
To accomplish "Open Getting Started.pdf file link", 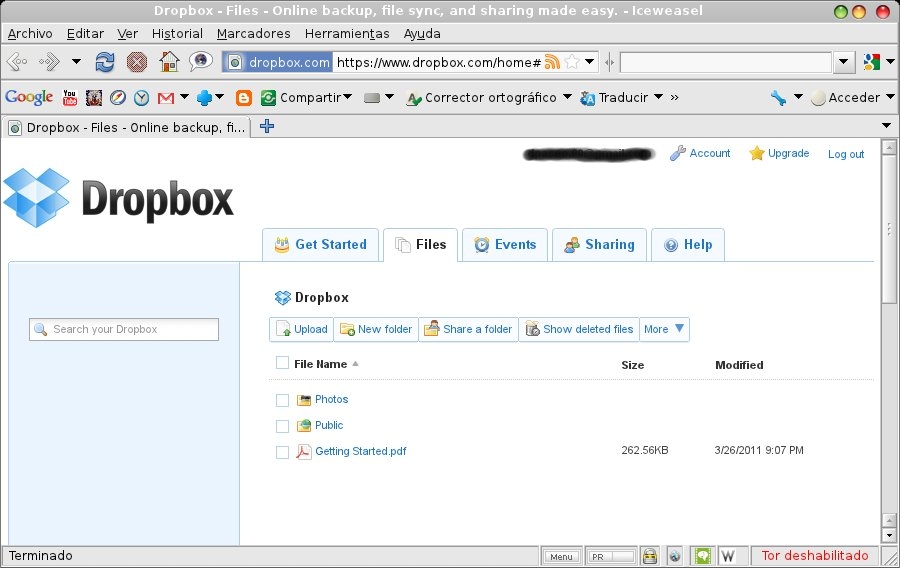I will click(360, 452).
